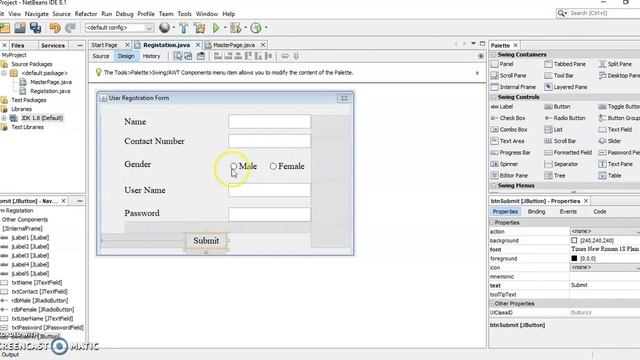The image size is (640, 360).
Task: Dismiss the palette tip message
Action: click(x=477, y=73)
